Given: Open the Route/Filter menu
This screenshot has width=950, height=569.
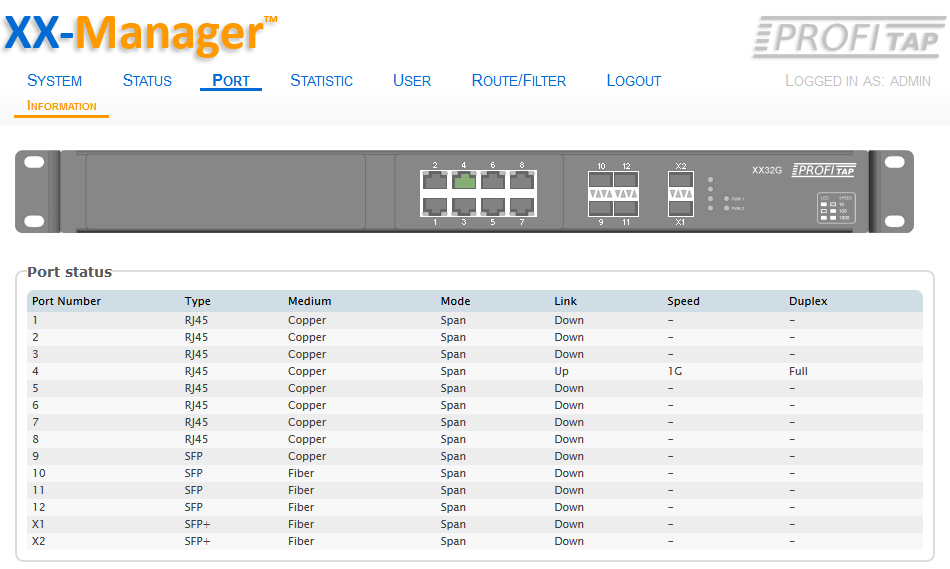Looking at the screenshot, I should click(518, 81).
